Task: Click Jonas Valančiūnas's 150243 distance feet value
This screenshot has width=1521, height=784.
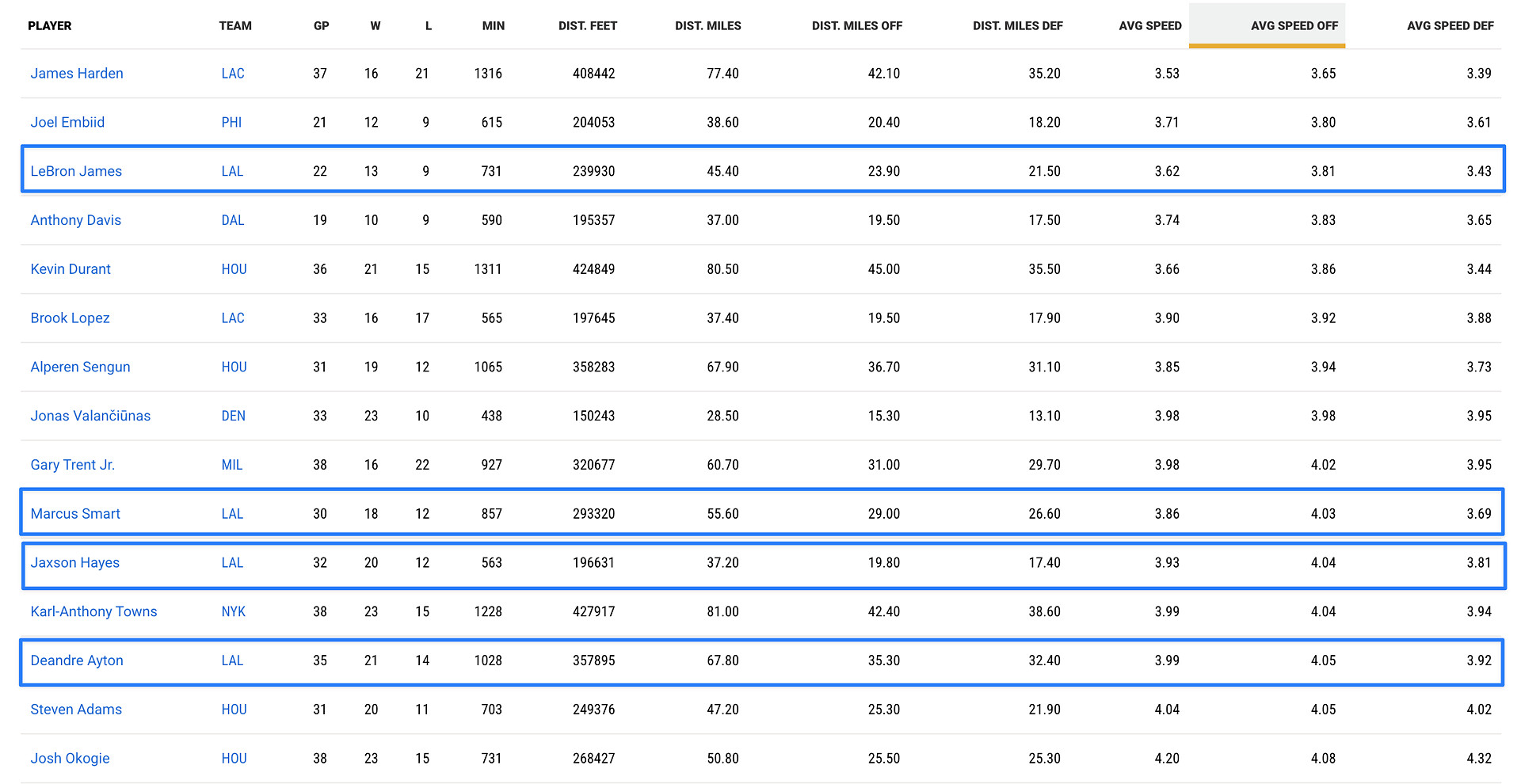Action: [x=593, y=417]
